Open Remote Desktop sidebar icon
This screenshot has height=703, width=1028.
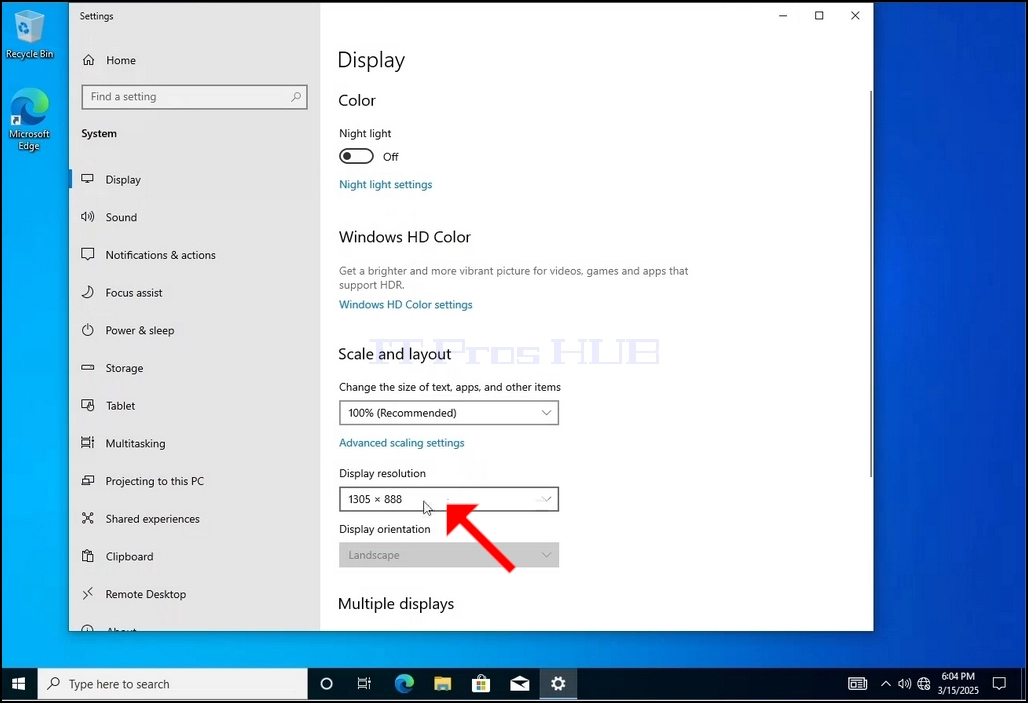[x=88, y=593]
